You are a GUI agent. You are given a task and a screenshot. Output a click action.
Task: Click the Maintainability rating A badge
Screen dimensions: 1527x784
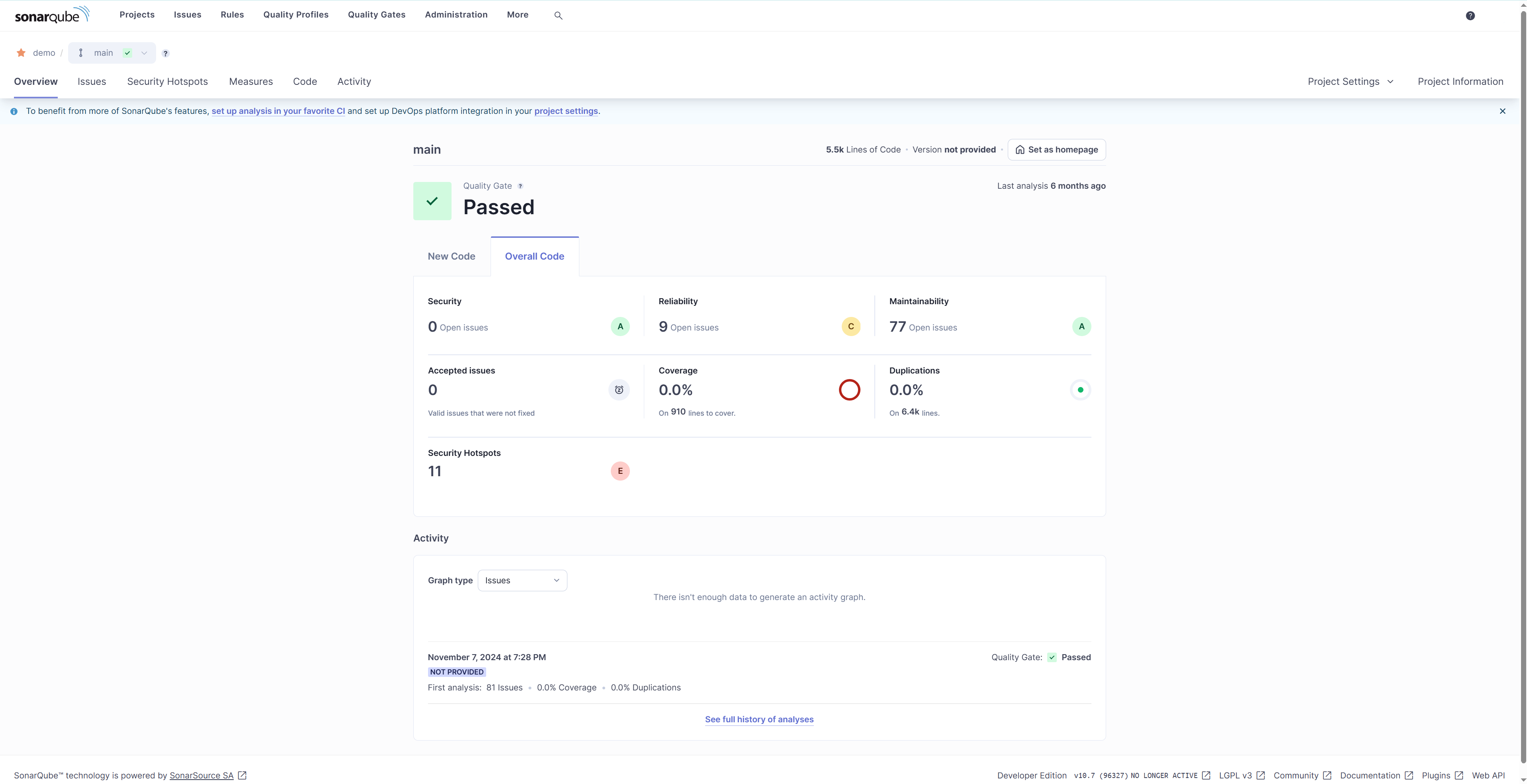(x=1081, y=327)
